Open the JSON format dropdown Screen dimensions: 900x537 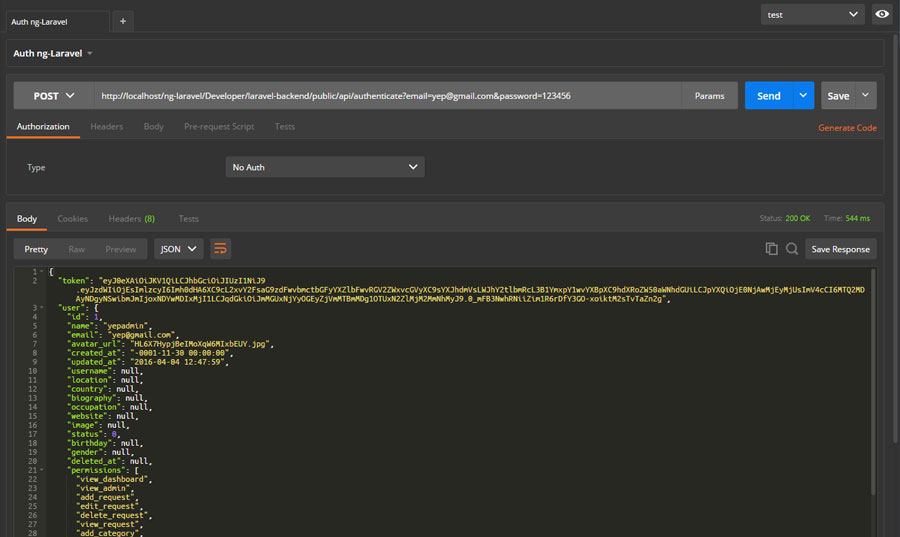click(179, 249)
